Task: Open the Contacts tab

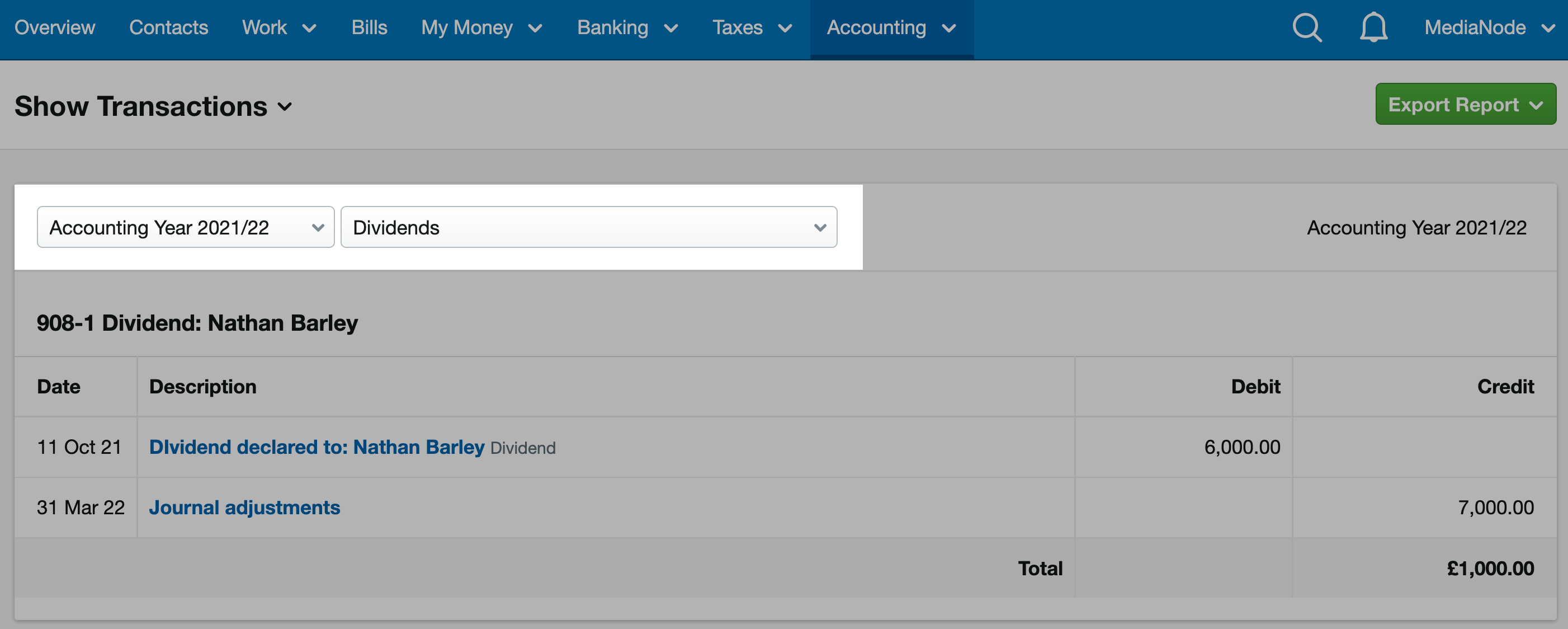Action: (x=169, y=27)
